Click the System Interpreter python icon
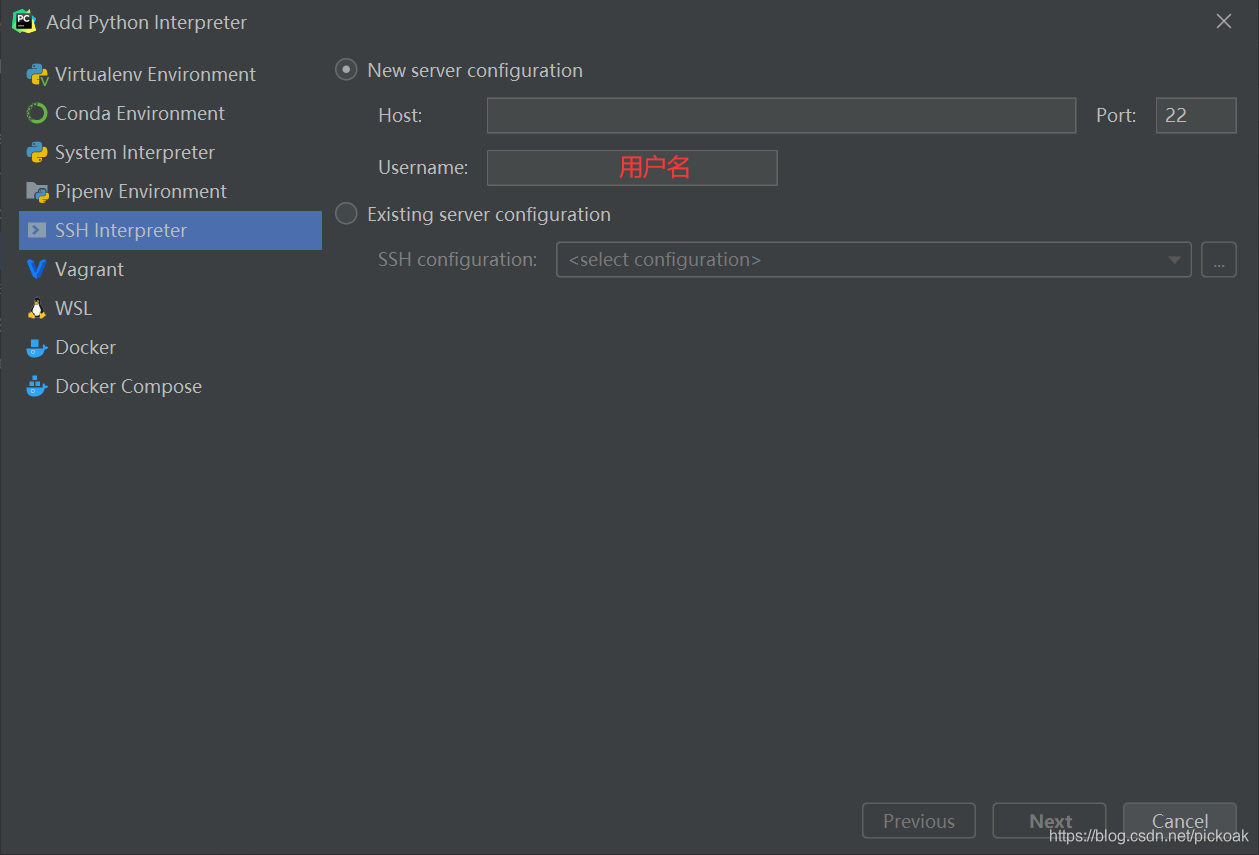1259x855 pixels. pos(37,153)
